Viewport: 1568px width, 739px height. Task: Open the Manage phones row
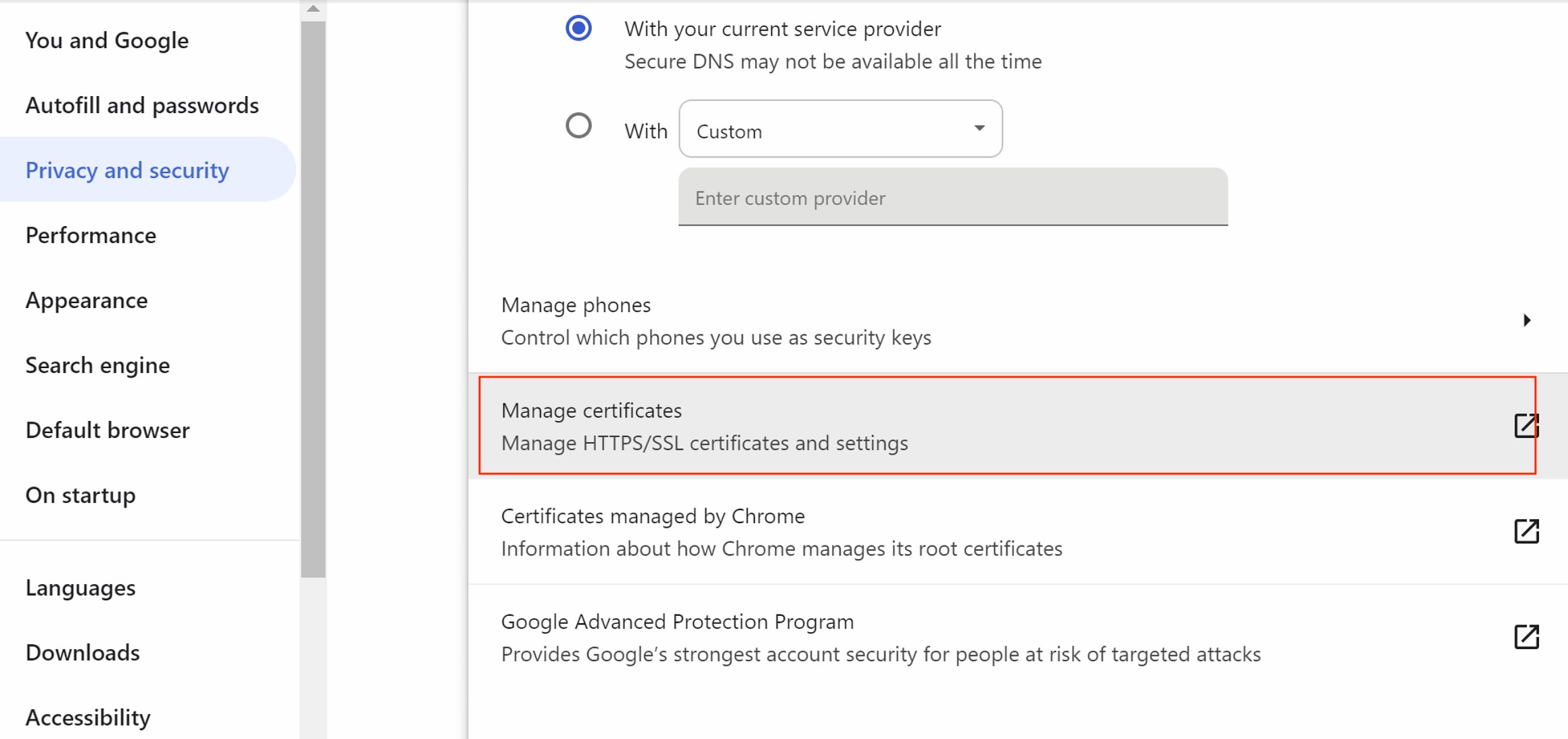point(1017,320)
